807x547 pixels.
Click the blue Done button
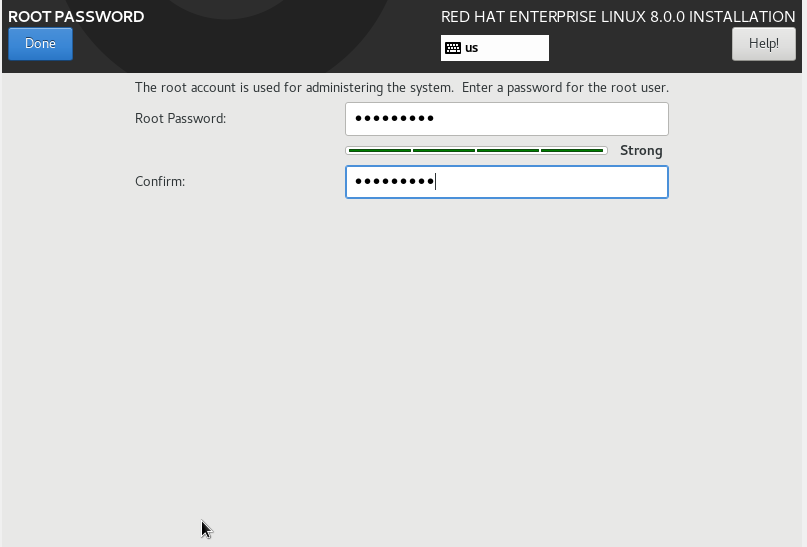click(x=40, y=44)
